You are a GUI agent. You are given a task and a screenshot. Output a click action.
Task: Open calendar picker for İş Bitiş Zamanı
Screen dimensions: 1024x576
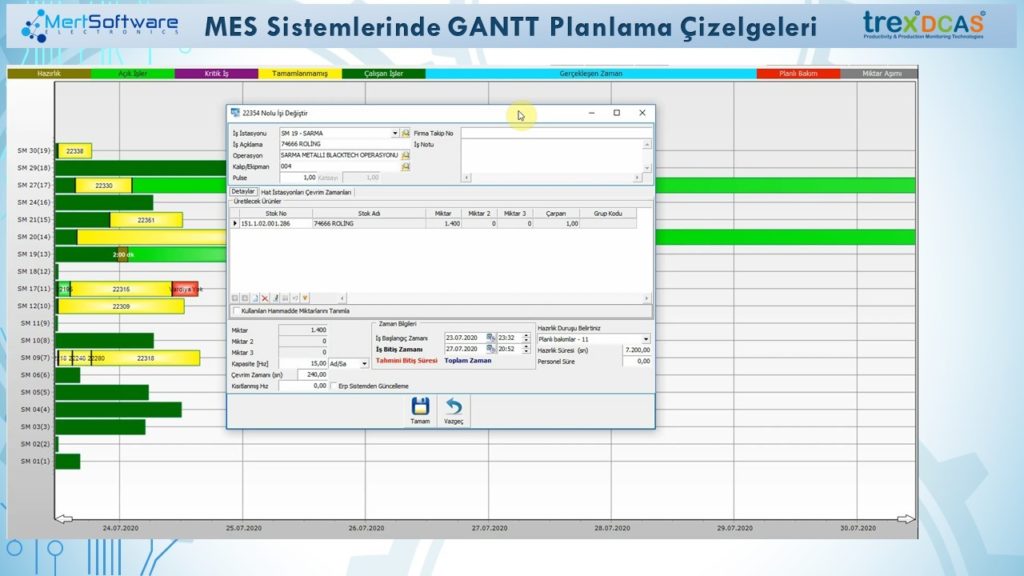point(491,349)
